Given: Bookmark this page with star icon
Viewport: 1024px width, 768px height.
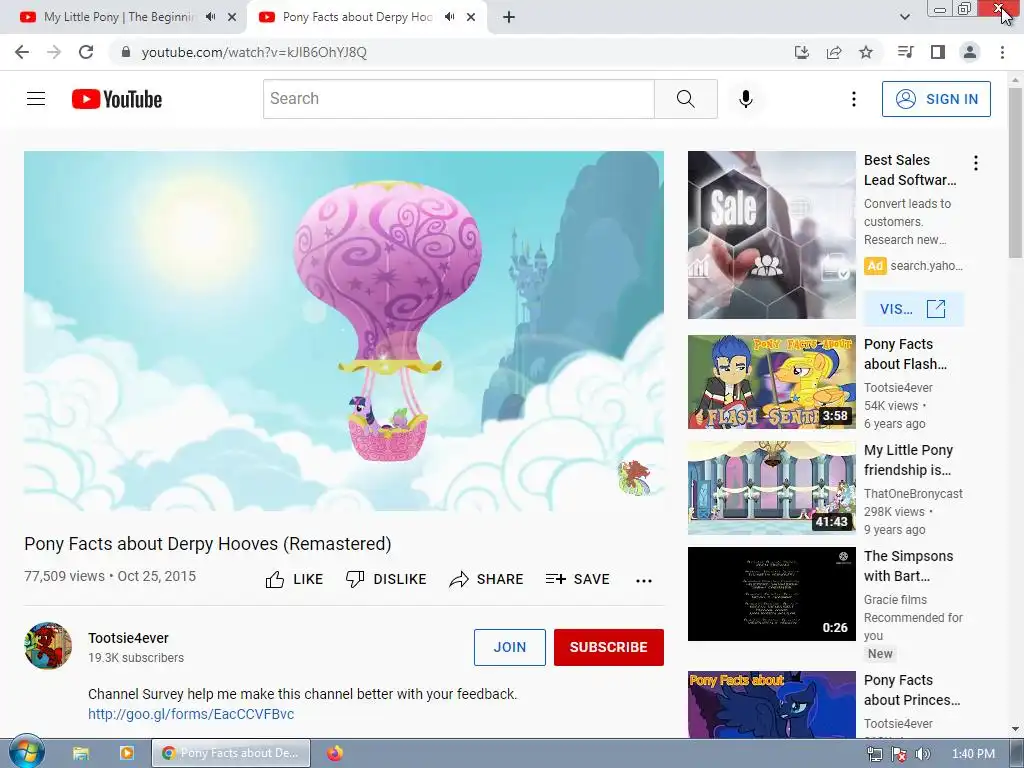Looking at the screenshot, I should [x=866, y=52].
